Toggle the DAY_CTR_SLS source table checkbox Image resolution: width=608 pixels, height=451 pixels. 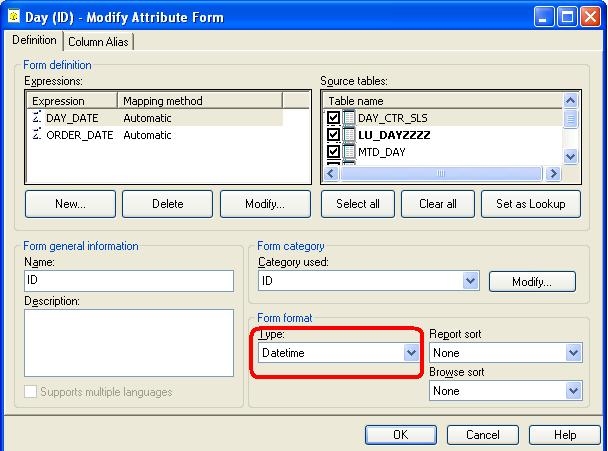tap(334, 118)
